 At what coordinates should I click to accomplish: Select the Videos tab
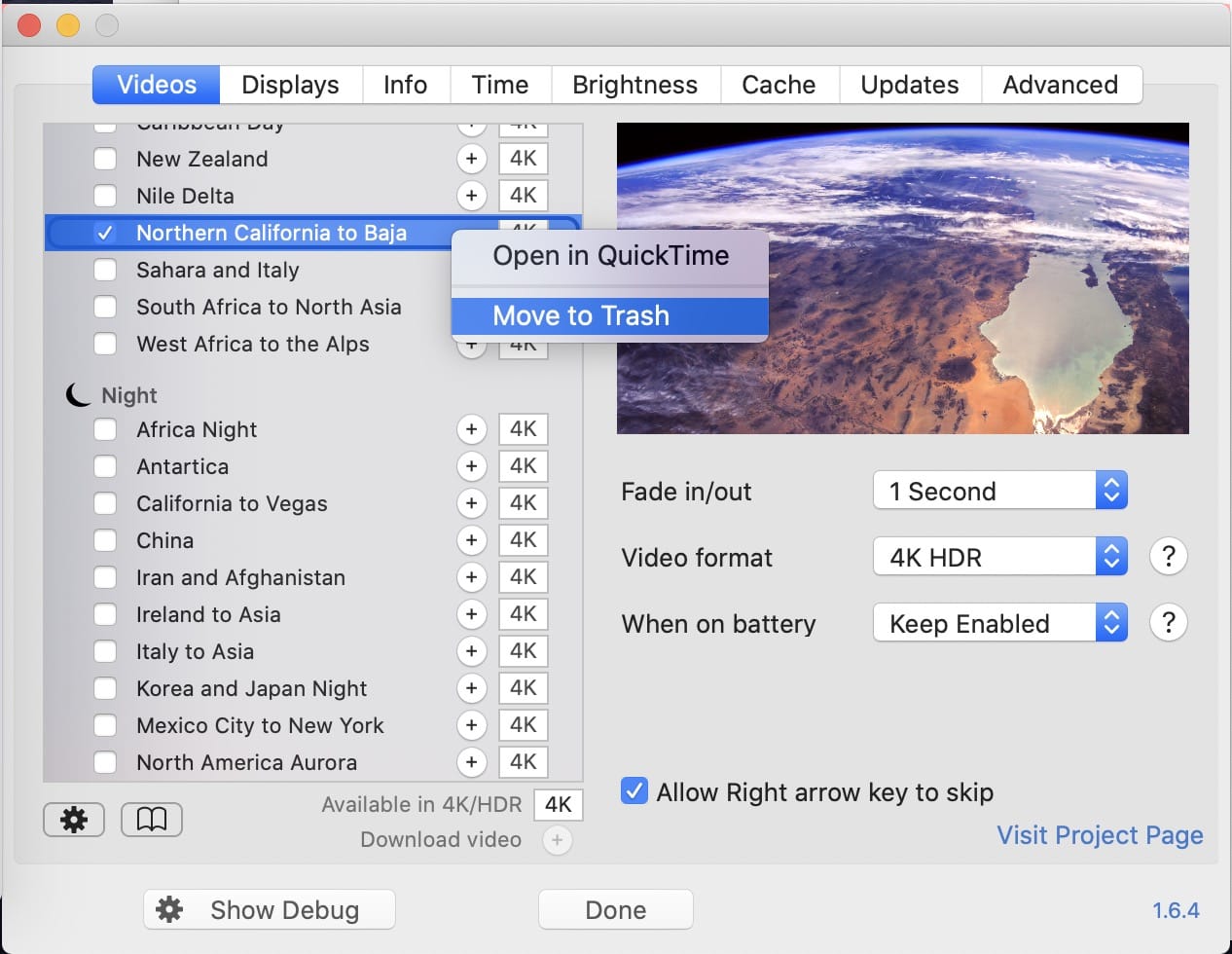pyautogui.click(x=157, y=85)
